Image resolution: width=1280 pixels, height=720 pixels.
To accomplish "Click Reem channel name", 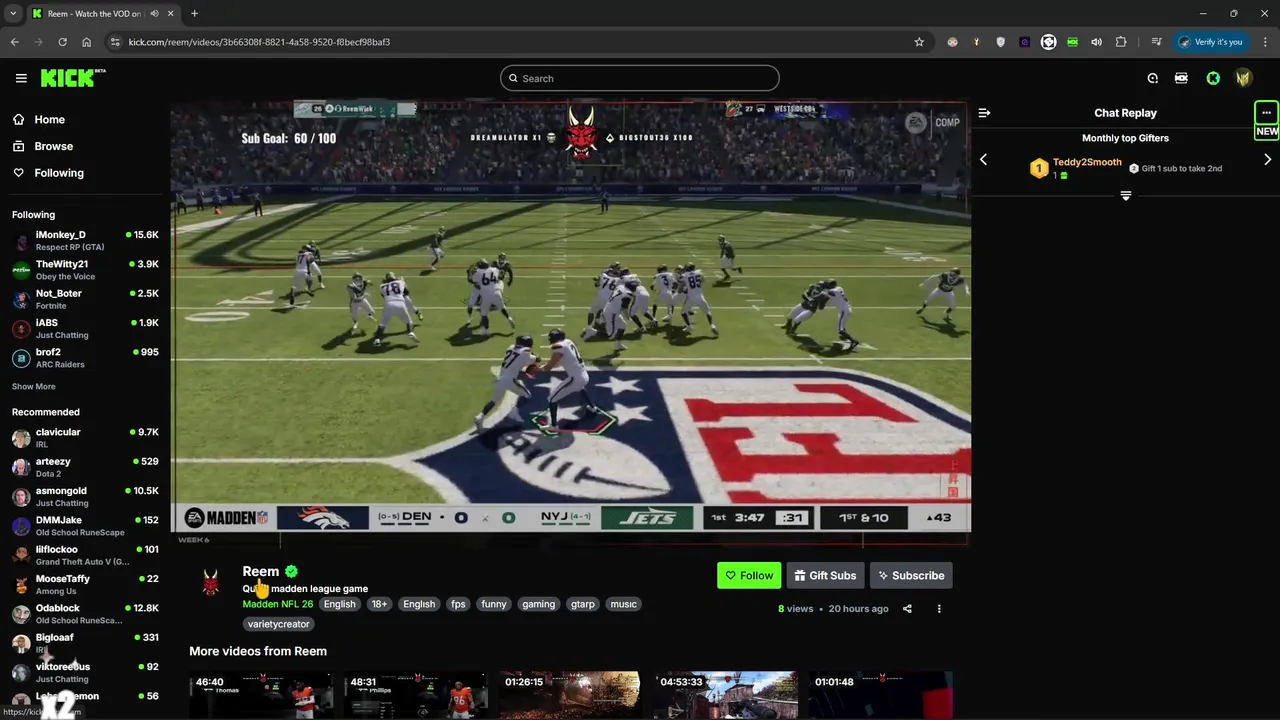I will tap(260, 571).
